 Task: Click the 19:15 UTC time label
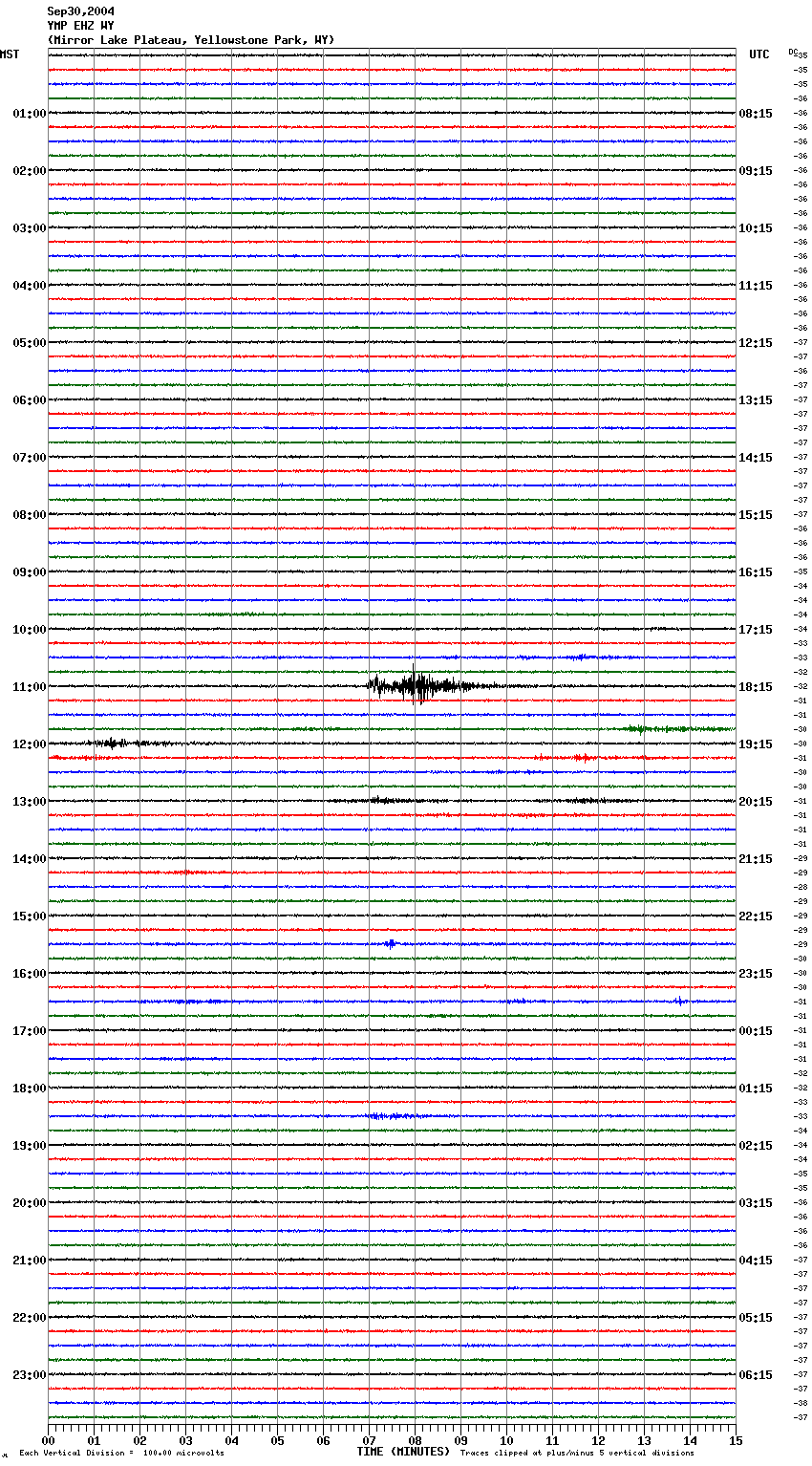(756, 744)
